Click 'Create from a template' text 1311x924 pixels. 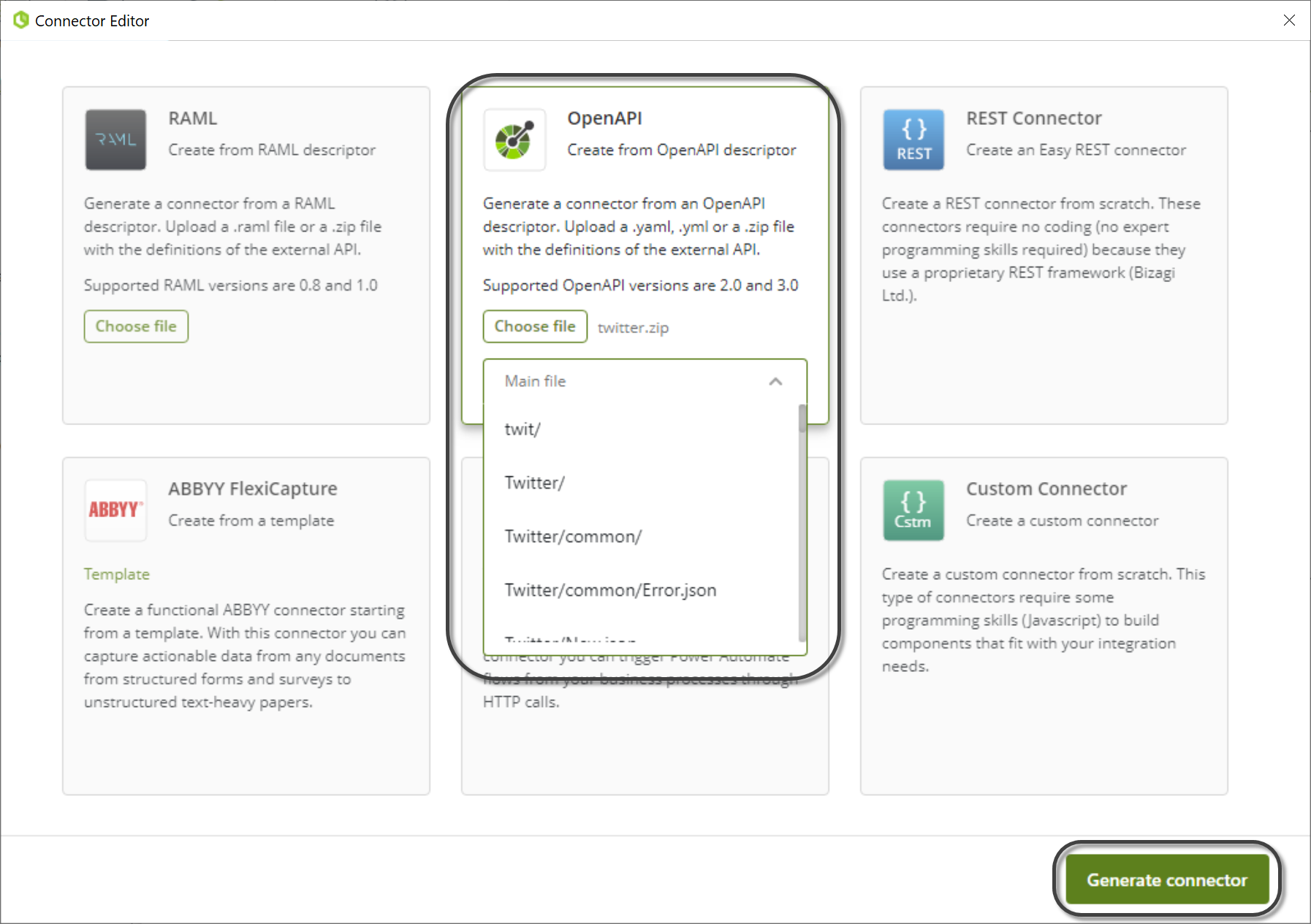pos(251,521)
